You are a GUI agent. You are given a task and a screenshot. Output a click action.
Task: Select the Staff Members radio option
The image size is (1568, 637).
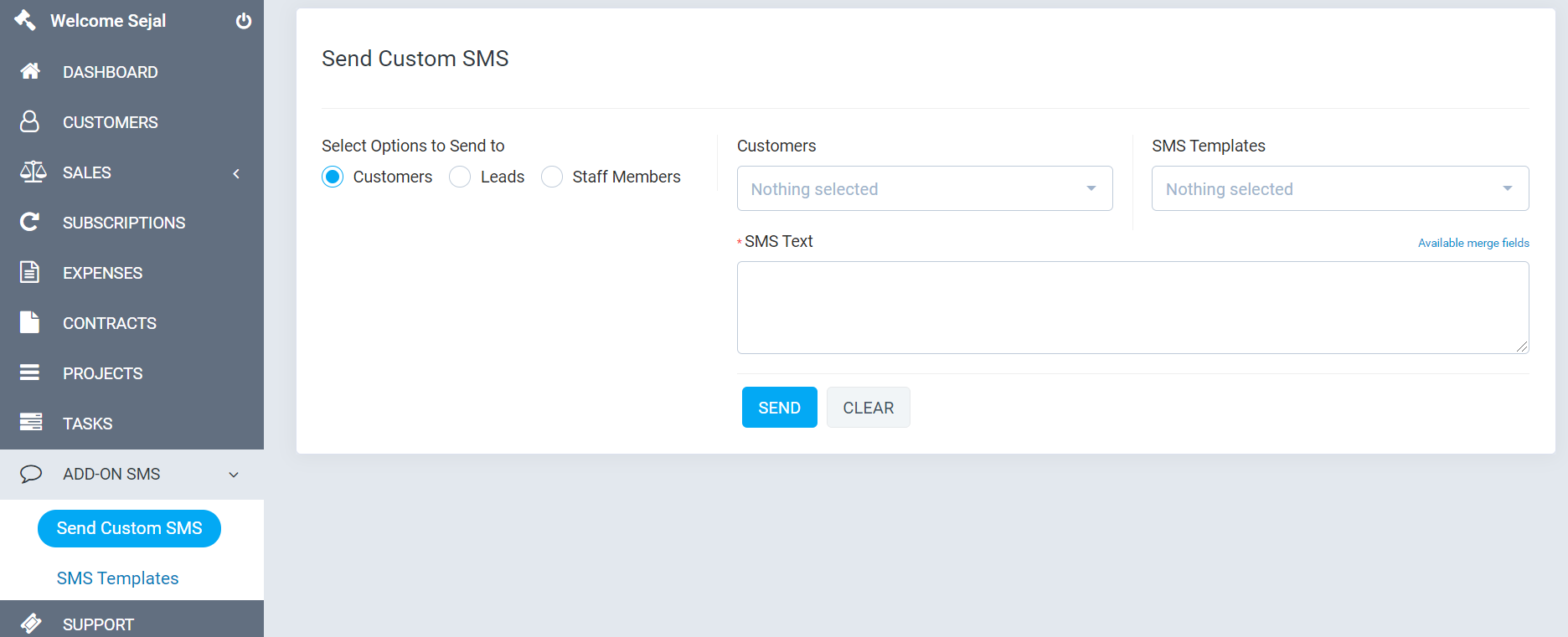(552, 177)
